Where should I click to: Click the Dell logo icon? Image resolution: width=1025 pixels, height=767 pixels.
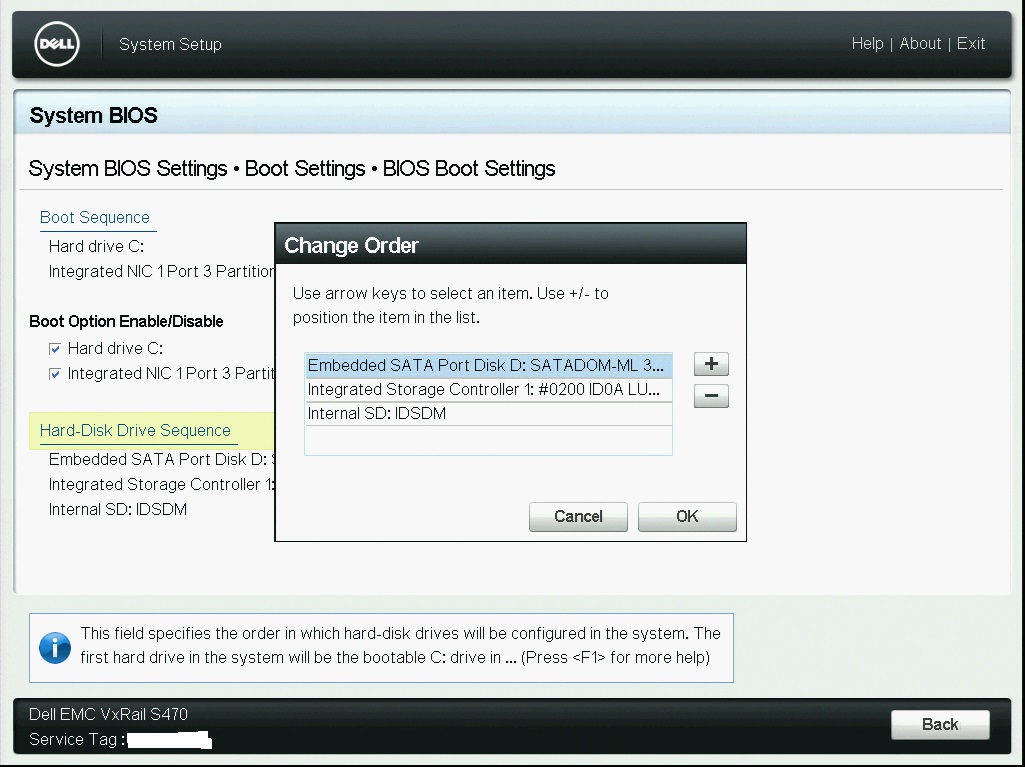(56, 44)
